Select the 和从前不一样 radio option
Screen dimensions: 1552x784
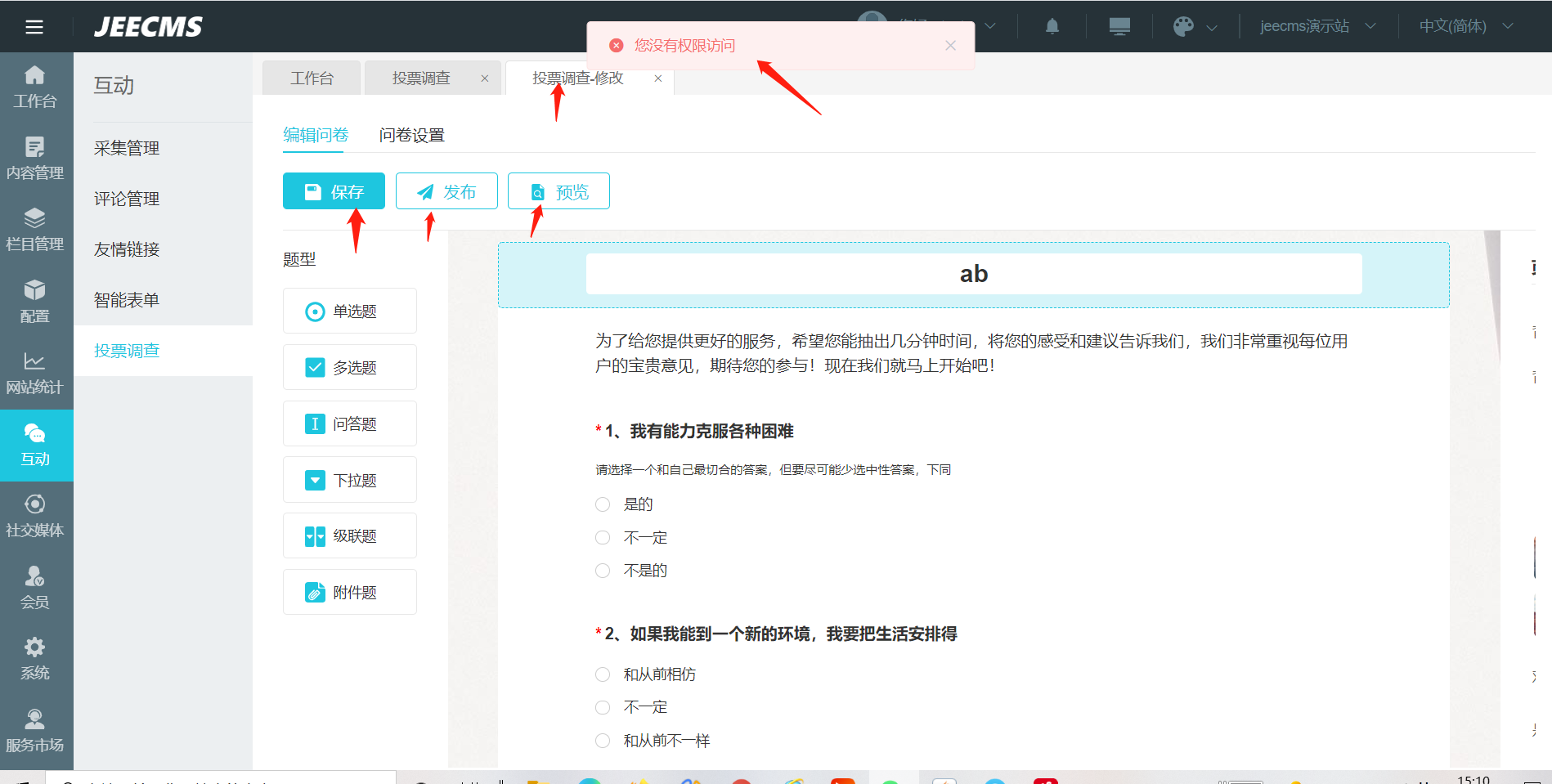pyautogui.click(x=603, y=741)
